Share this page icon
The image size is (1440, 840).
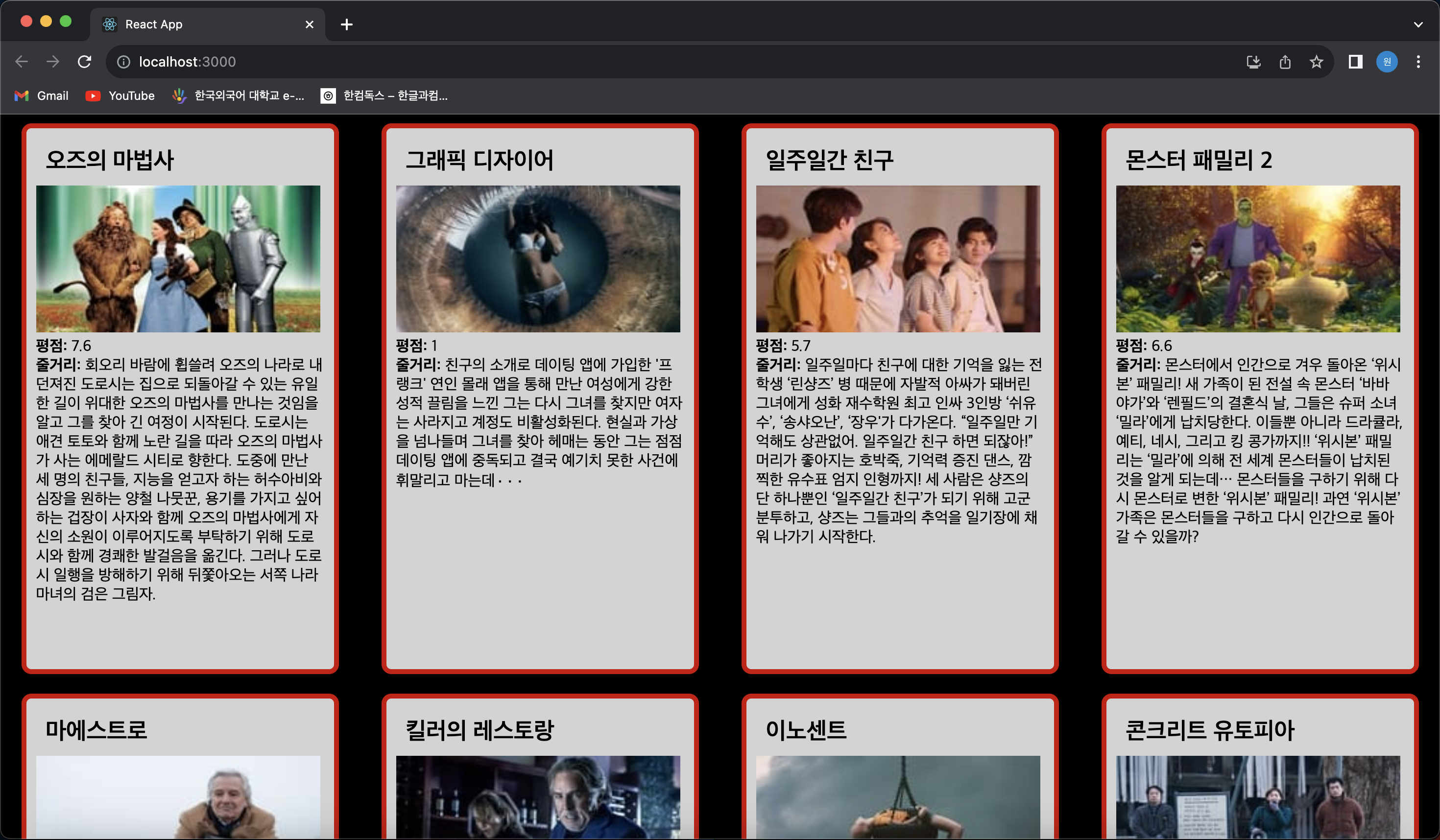1285,62
